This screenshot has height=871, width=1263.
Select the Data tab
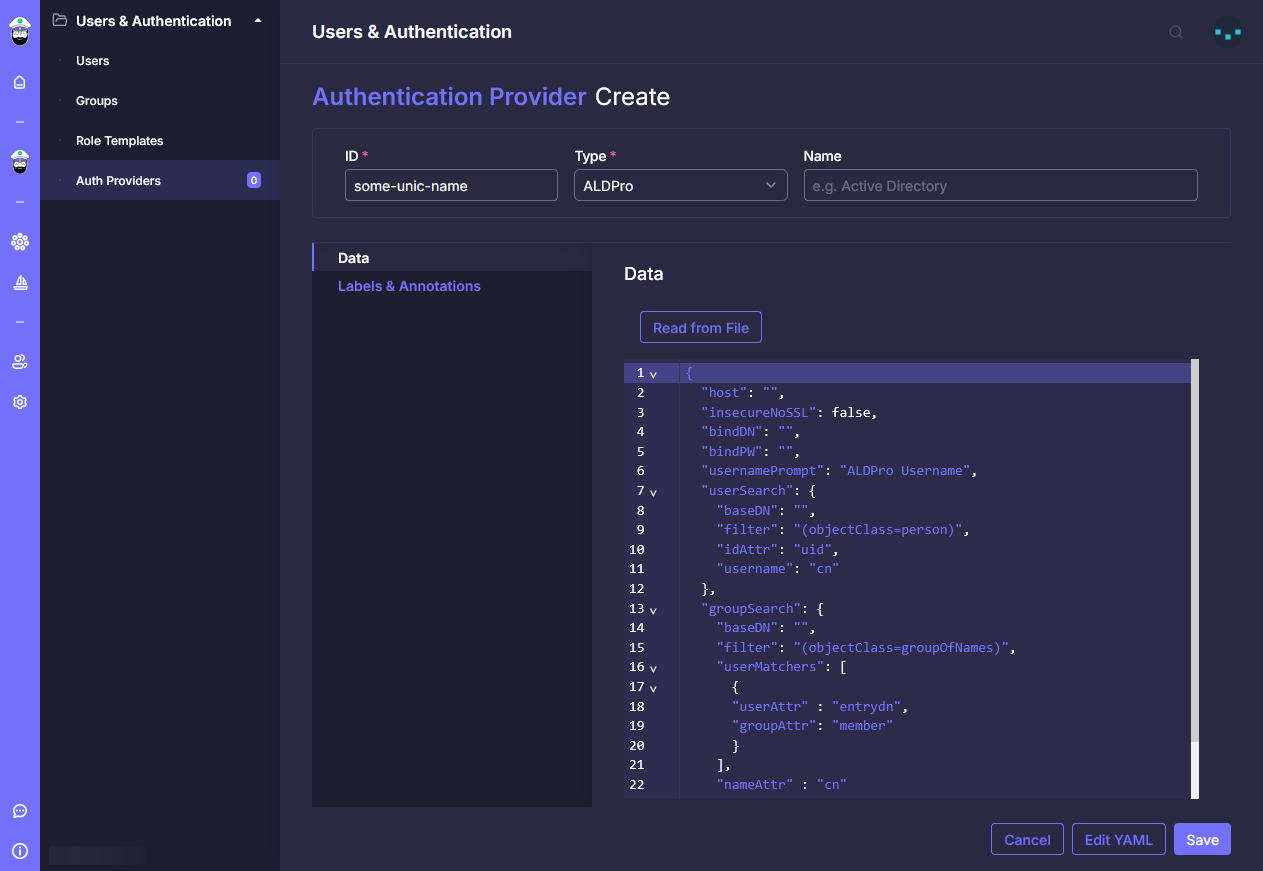[354, 258]
